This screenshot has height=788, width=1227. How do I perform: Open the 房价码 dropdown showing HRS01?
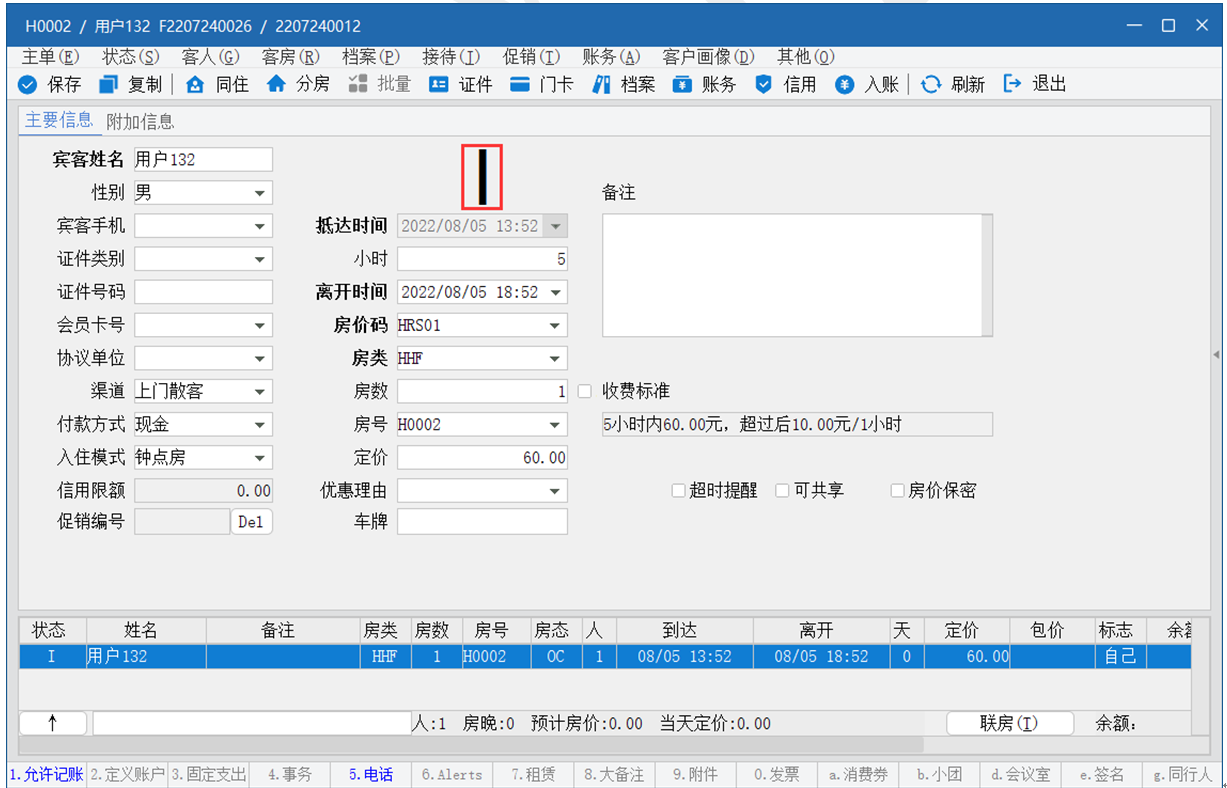tap(555, 326)
